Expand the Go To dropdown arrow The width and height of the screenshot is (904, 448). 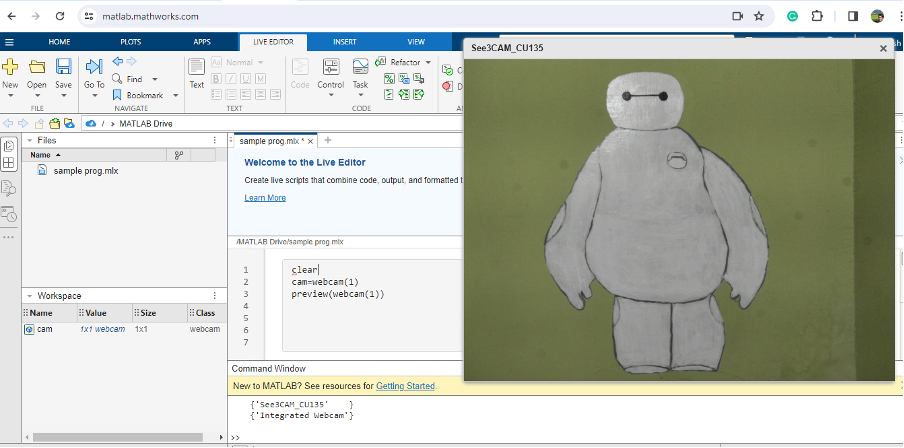[x=94, y=96]
